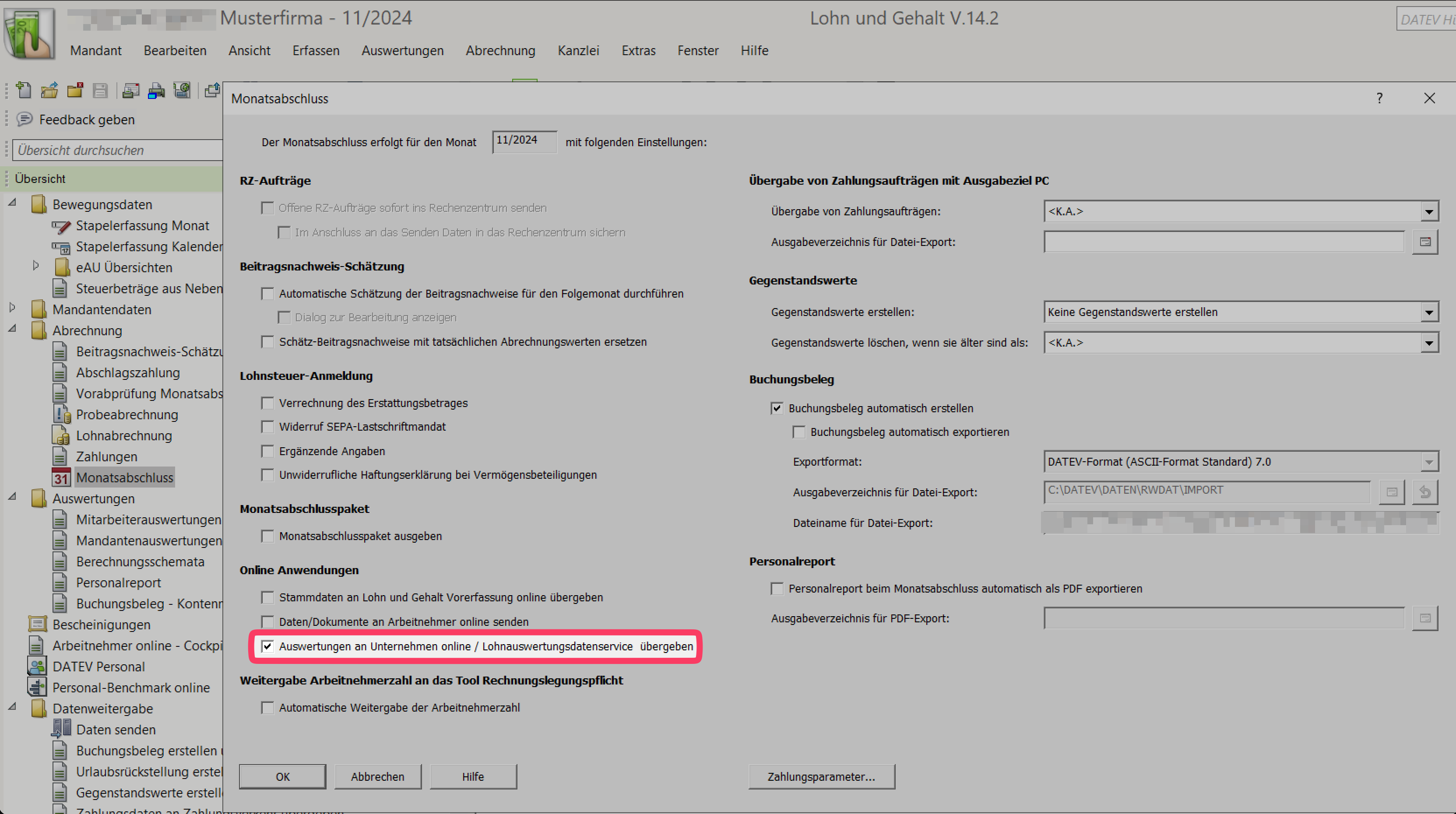Click the greyed save disk icon

101,91
